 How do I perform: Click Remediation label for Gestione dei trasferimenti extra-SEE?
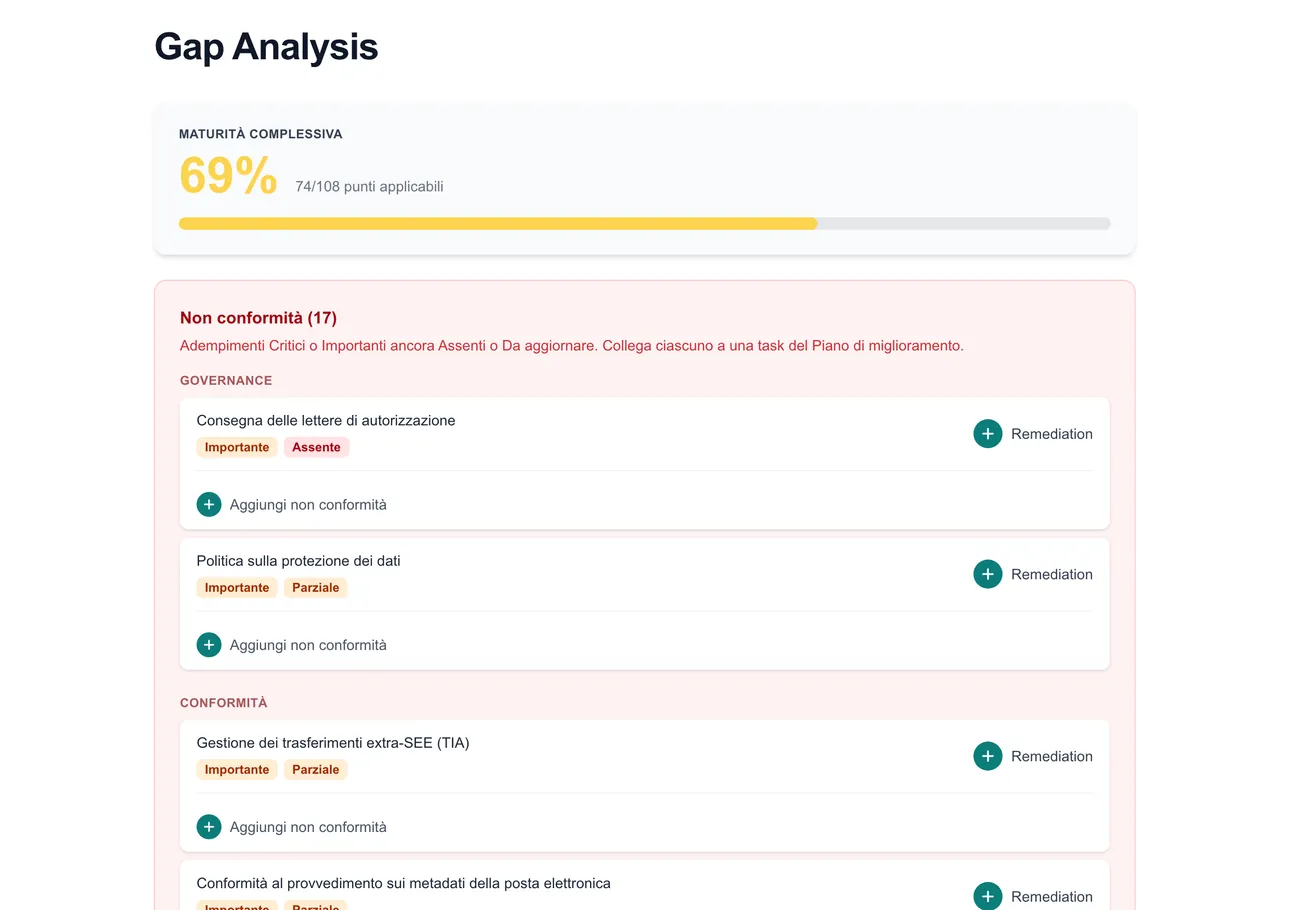[x=1052, y=756]
